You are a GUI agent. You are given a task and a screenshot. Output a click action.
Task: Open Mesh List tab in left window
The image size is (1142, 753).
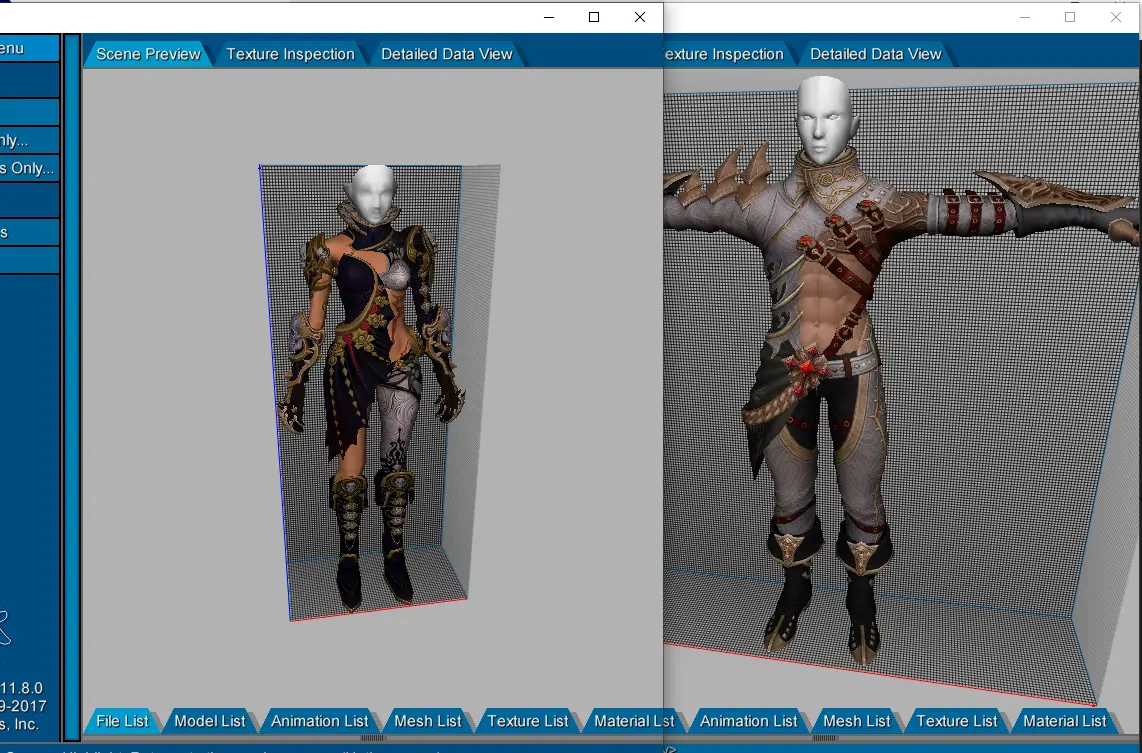pyautogui.click(x=427, y=721)
